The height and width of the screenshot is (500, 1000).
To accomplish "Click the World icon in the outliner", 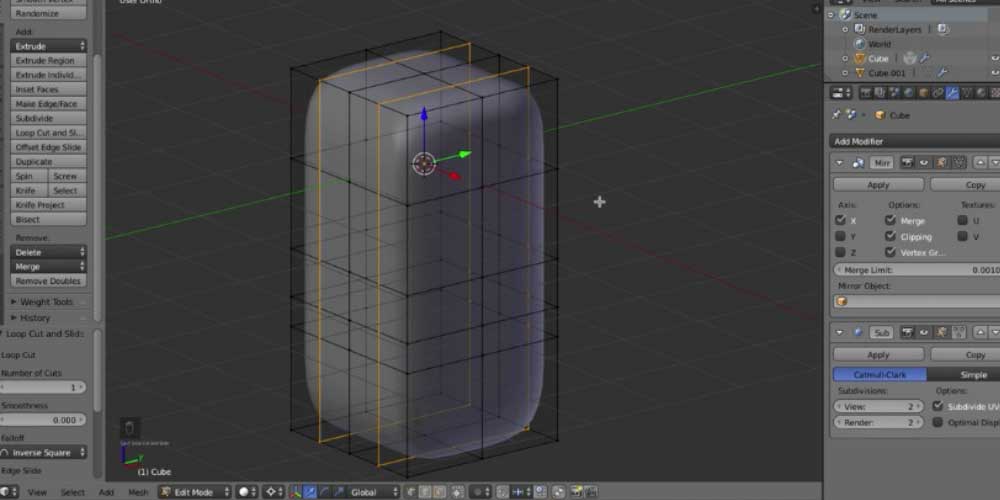I will pyautogui.click(x=857, y=44).
